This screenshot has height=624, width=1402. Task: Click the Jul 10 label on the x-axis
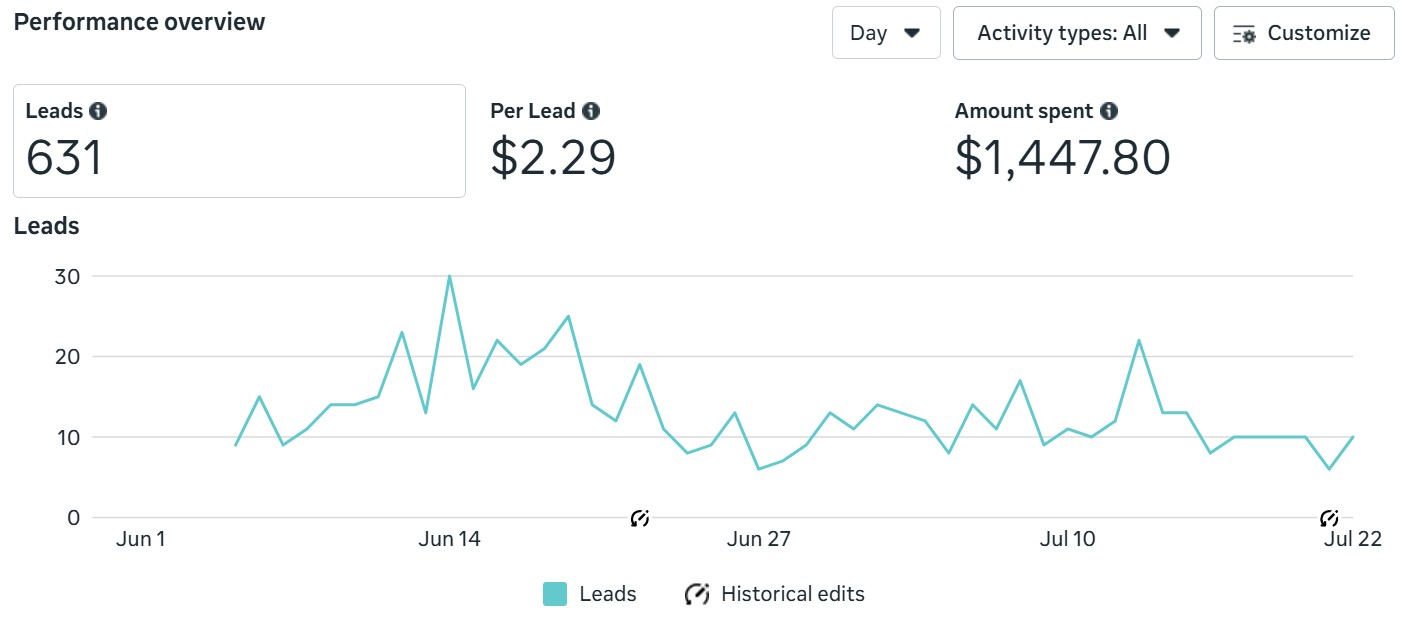(1067, 540)
